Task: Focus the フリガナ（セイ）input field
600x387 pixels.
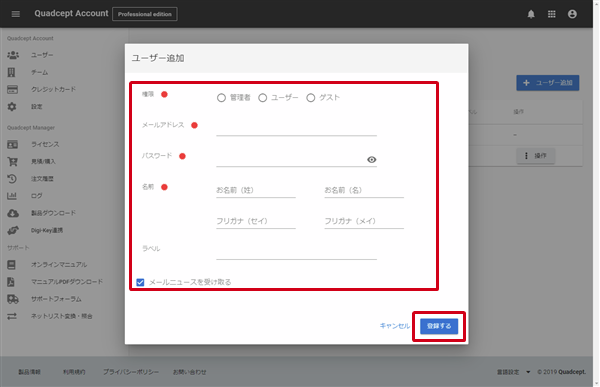Action: tap(256, 221)
